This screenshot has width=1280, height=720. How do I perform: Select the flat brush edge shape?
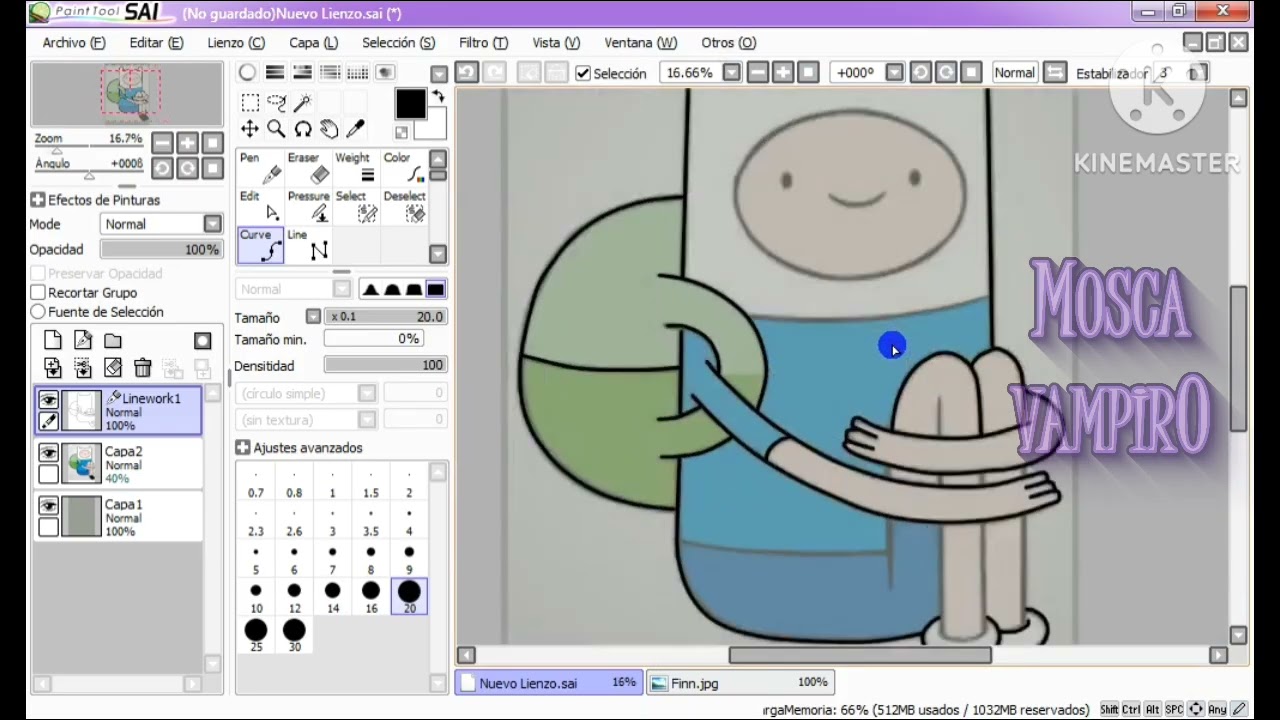435,289
